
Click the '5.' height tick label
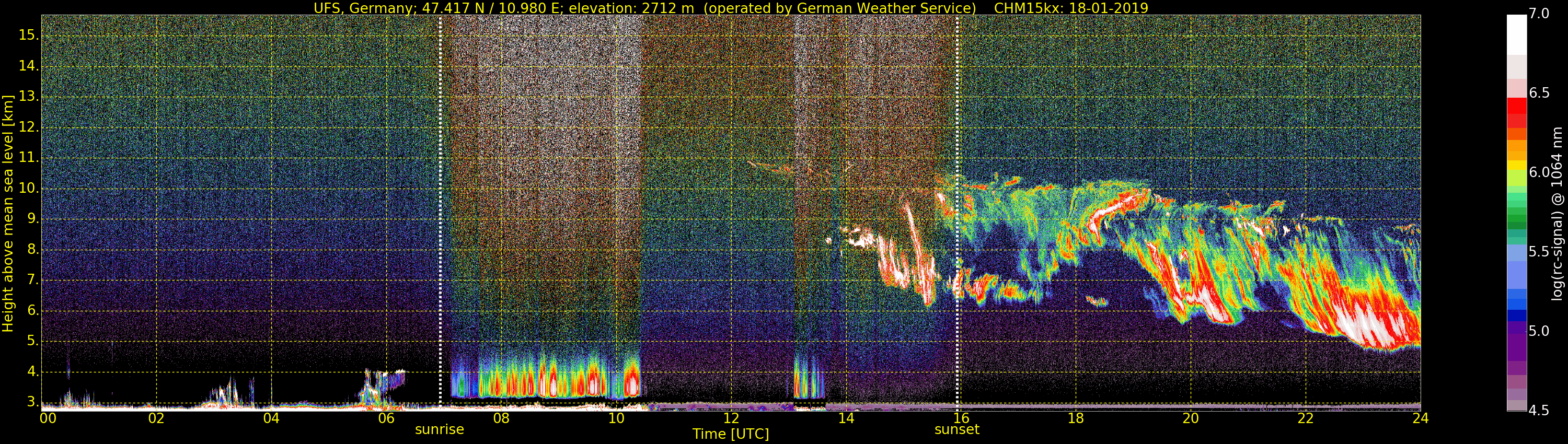tap(33, 341)
